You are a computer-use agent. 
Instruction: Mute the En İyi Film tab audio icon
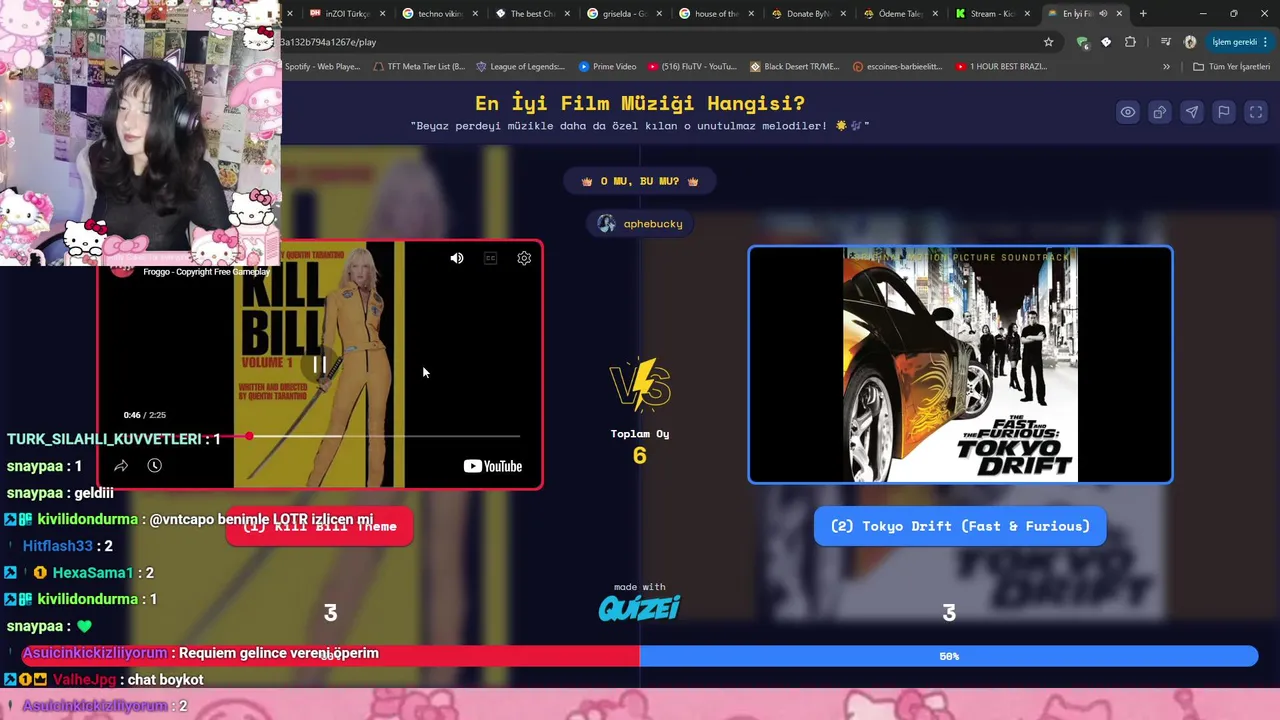coord(1104,14)
